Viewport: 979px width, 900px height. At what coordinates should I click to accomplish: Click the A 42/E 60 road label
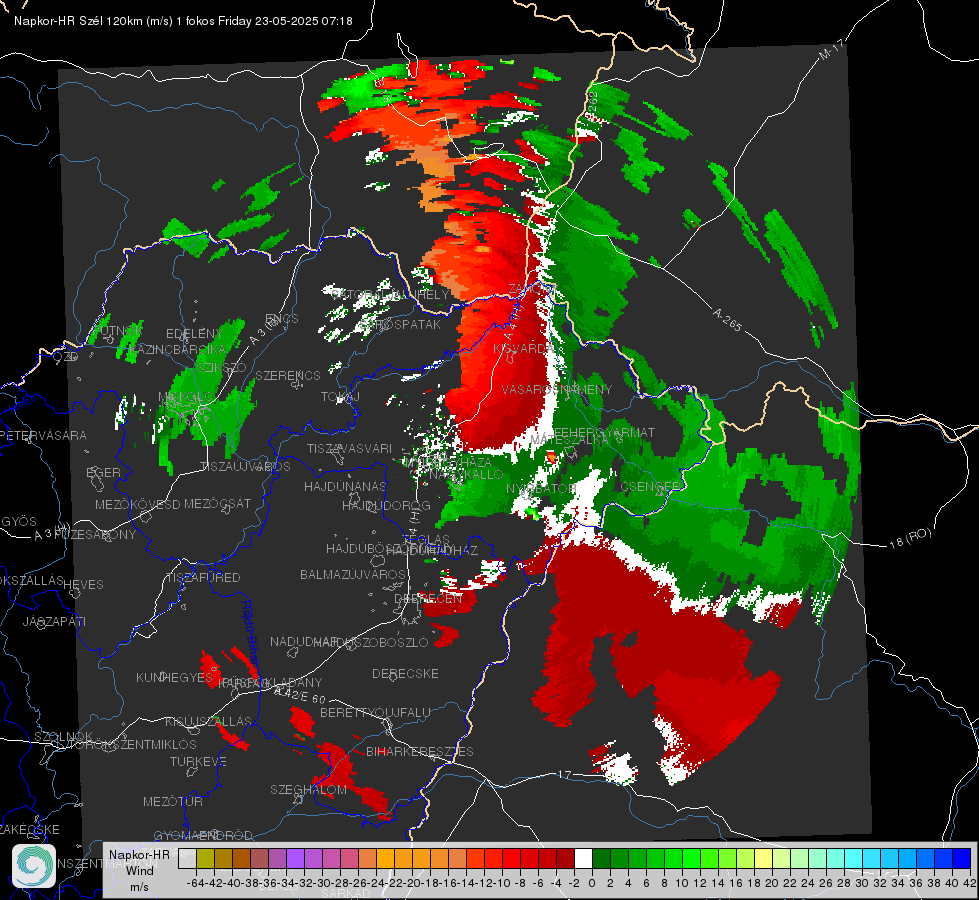pyautogui.click(x=302, y=695)
